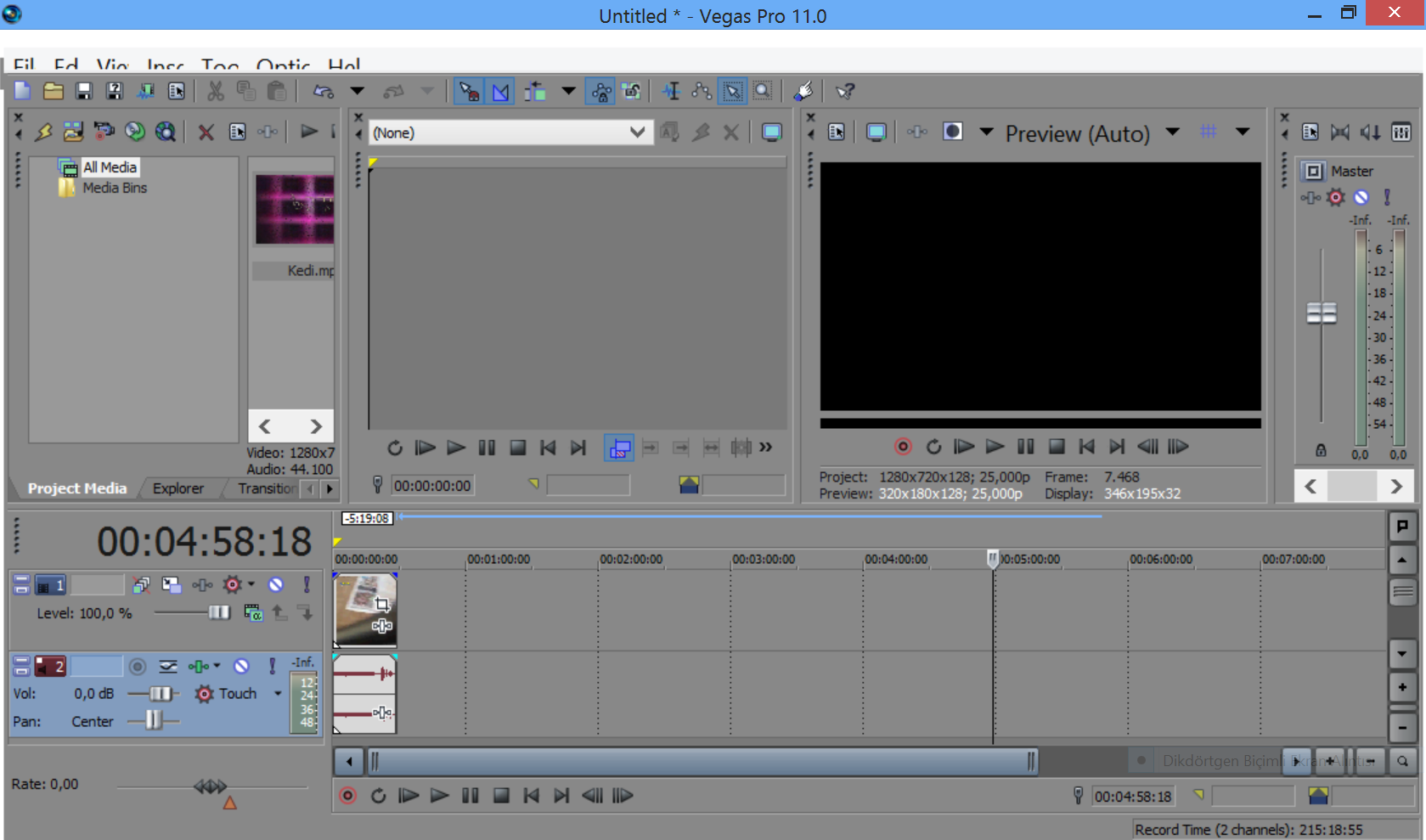This screenshot has height=840, width=1426.
Task: Click the audio track Vol slider handle
Action: tap(160, 694)
